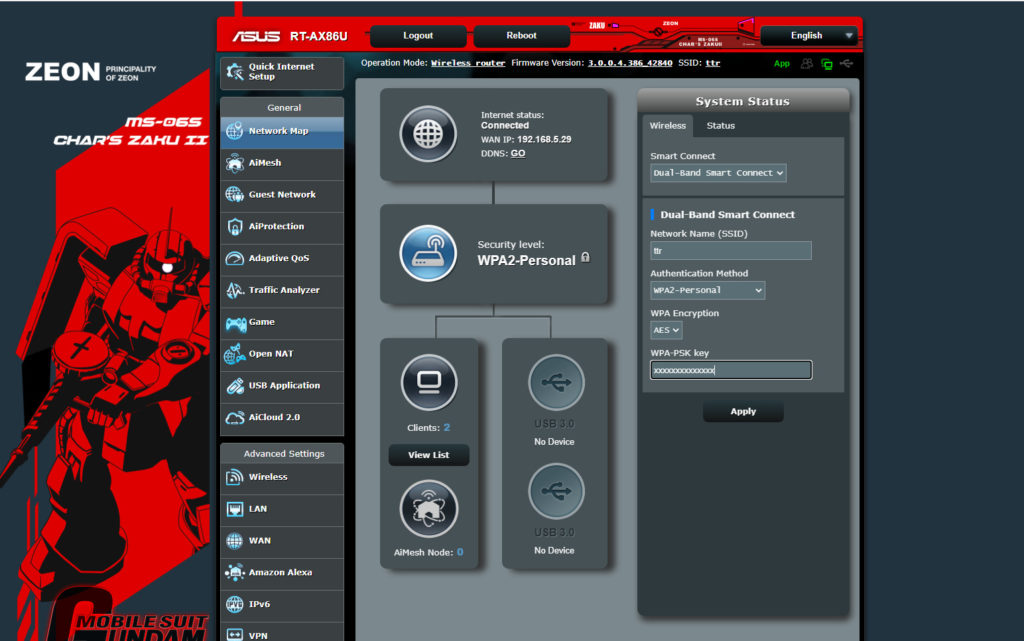Open AiCloud 2.0
1024x641 pixels.
pyautogui.click(x=281, y=417)
